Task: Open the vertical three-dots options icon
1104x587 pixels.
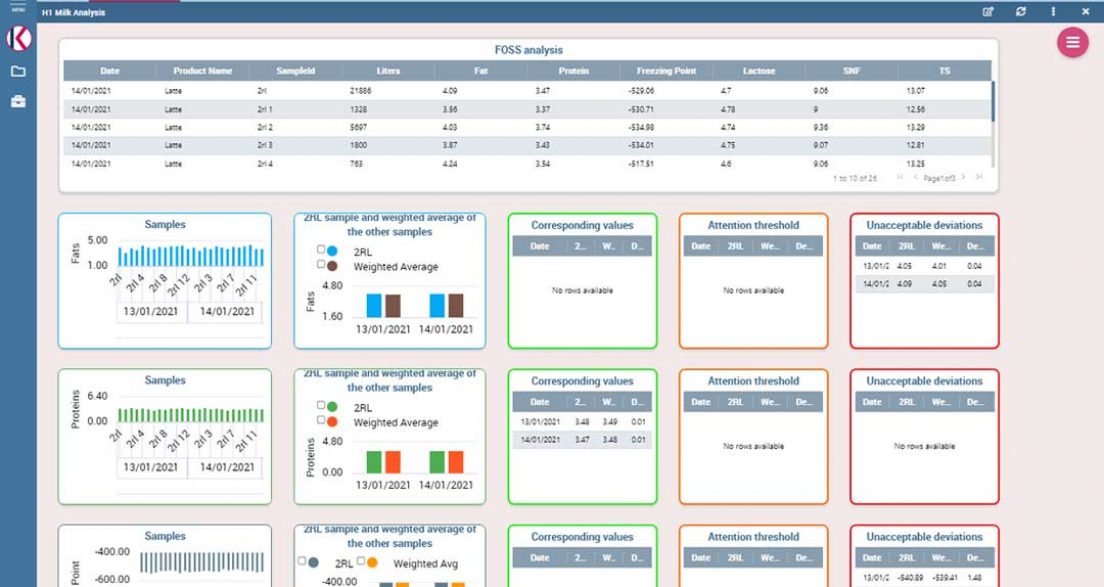Action: 1053,11
